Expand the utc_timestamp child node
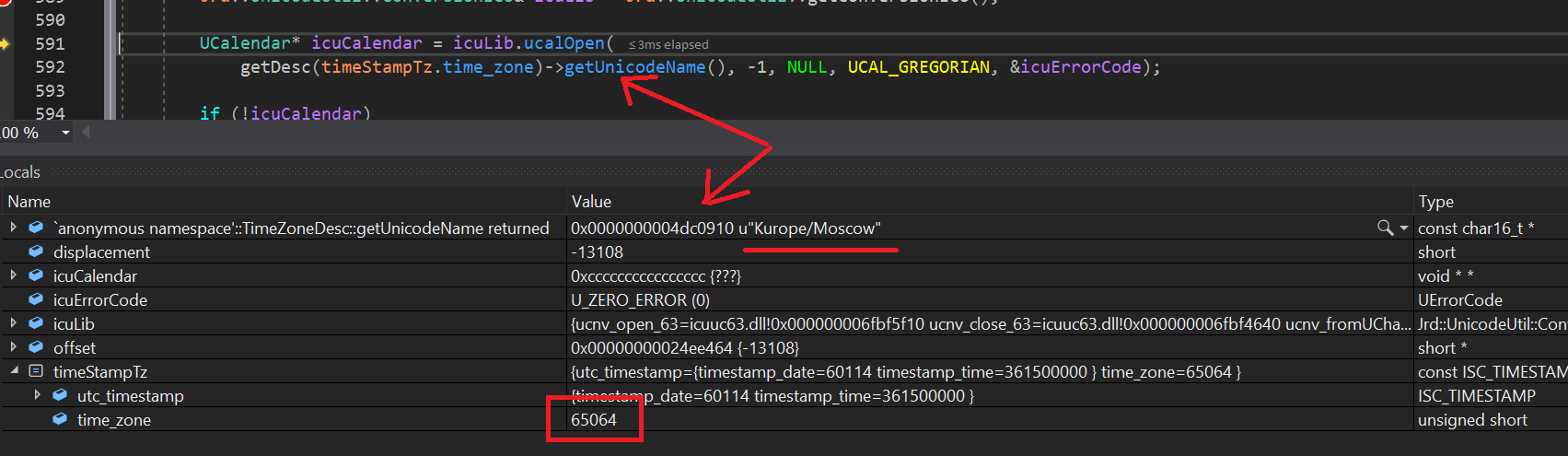 click(37, 395)
